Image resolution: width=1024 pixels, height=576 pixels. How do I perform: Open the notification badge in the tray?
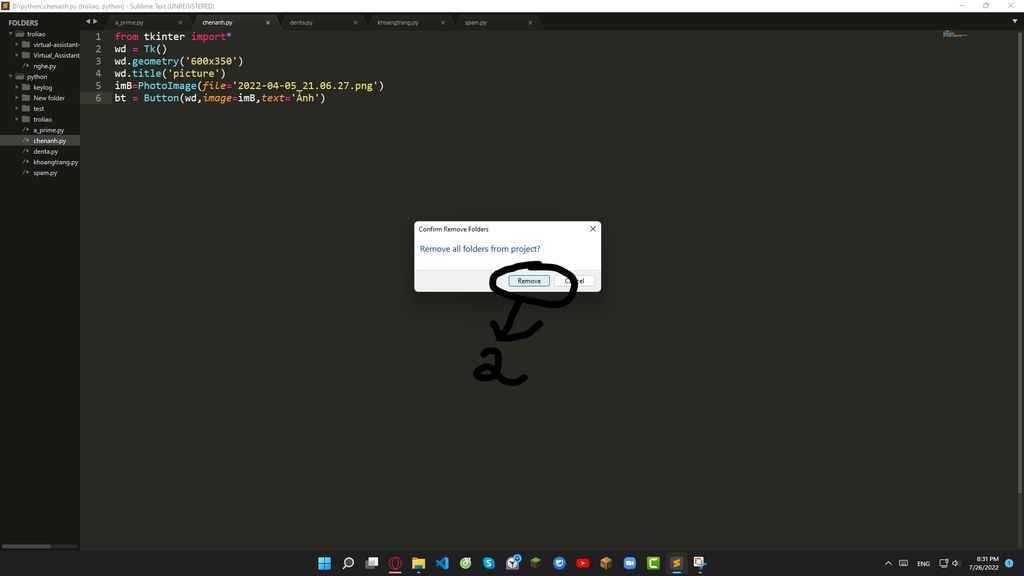click(1009, 563)
